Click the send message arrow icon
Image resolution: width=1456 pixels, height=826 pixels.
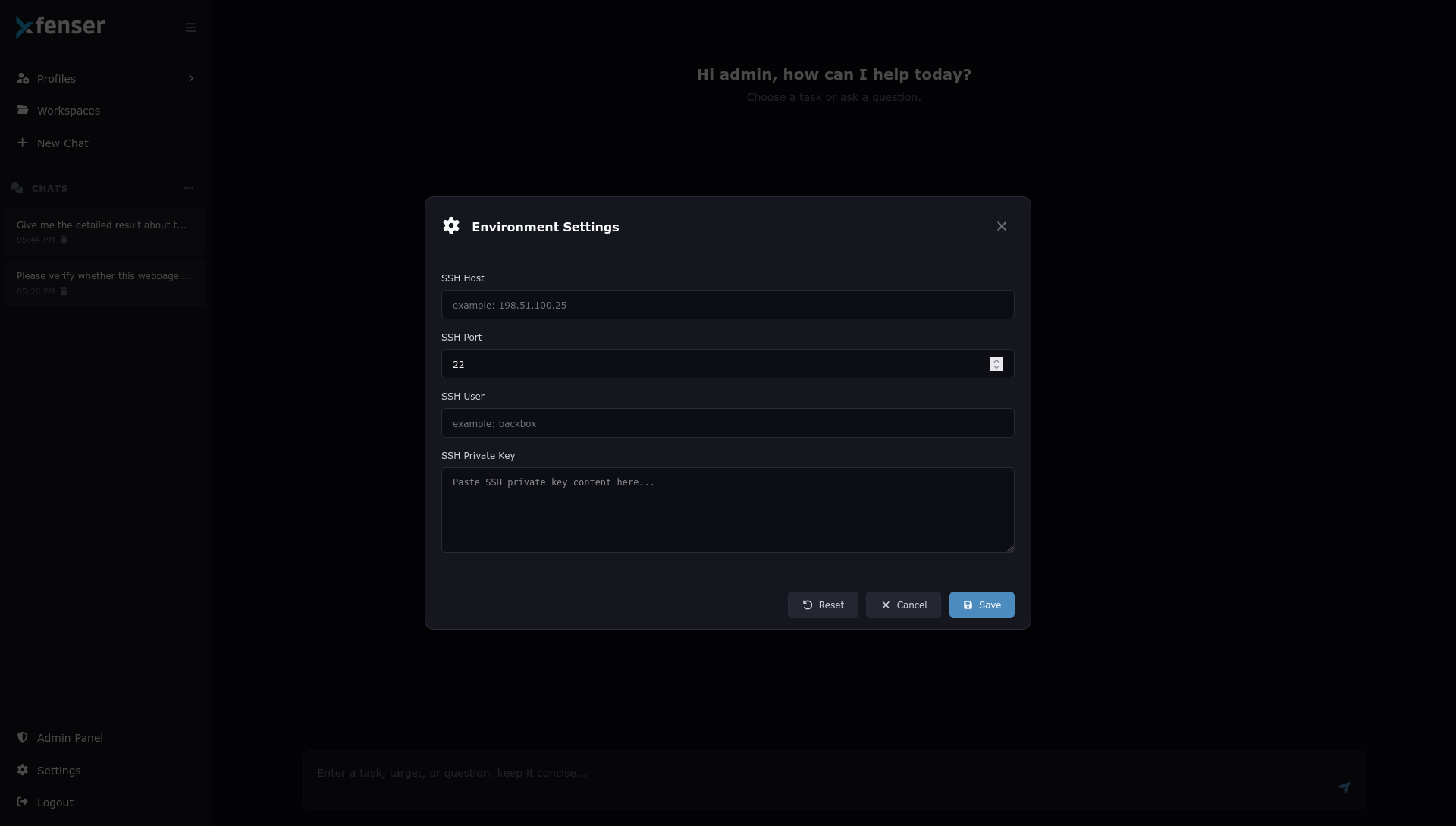click(x=1344, y=787)
